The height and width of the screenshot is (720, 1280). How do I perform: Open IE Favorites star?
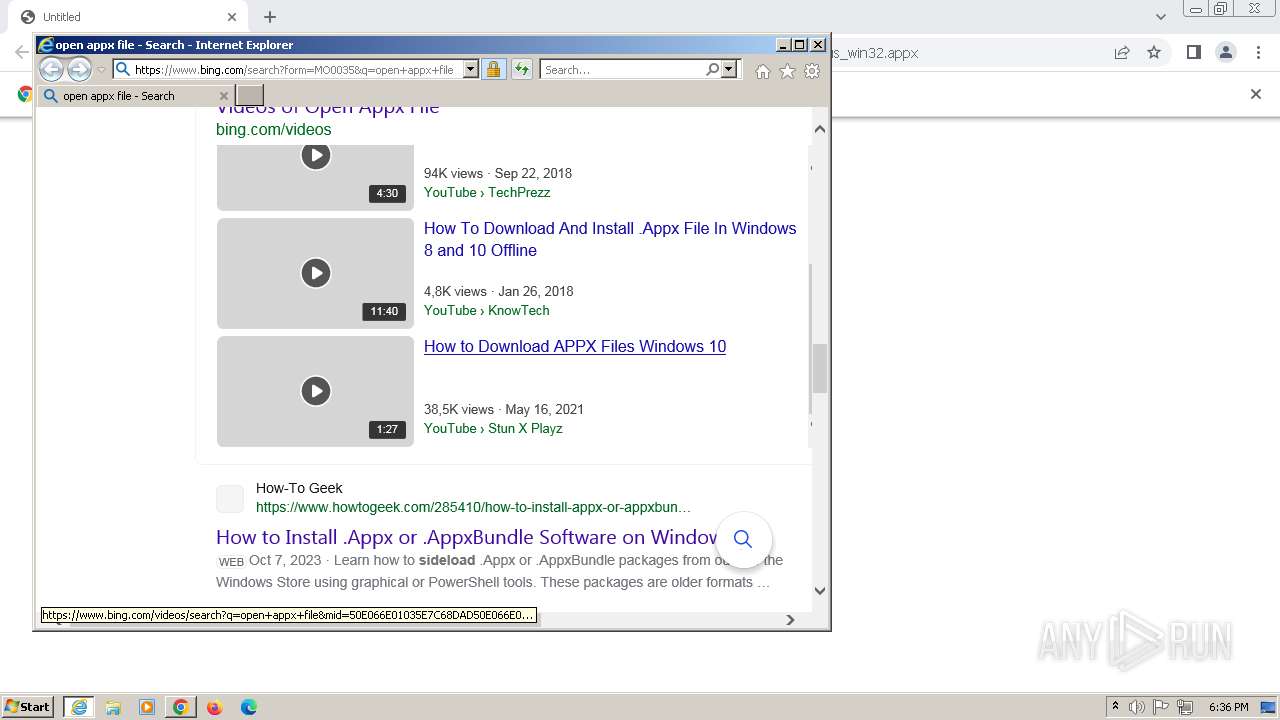(787, 71)
